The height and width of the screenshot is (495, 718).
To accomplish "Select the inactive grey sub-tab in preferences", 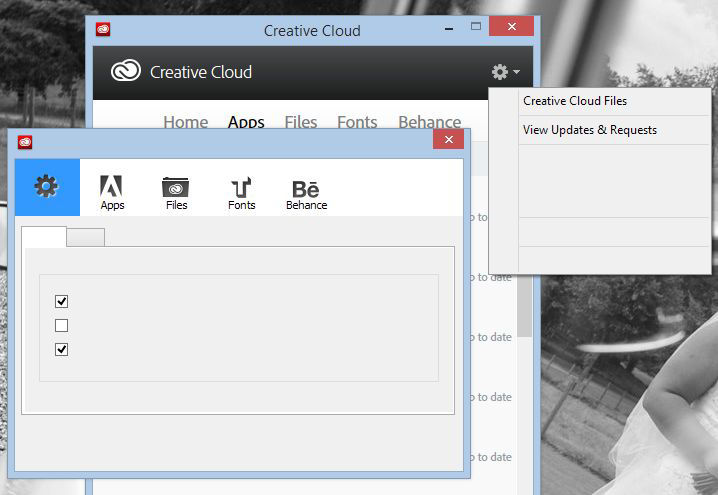I will [86, 237].
